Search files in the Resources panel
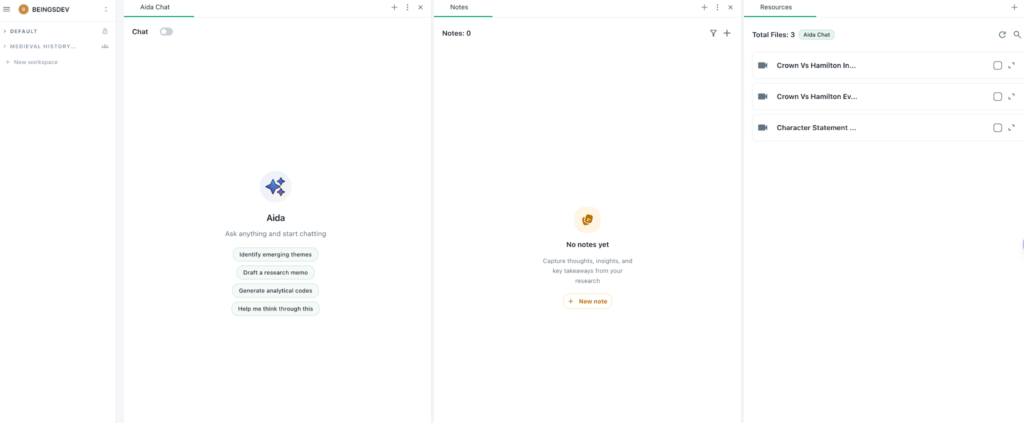This screenshot has height=423, width=1024. [x=1017, y=34]
